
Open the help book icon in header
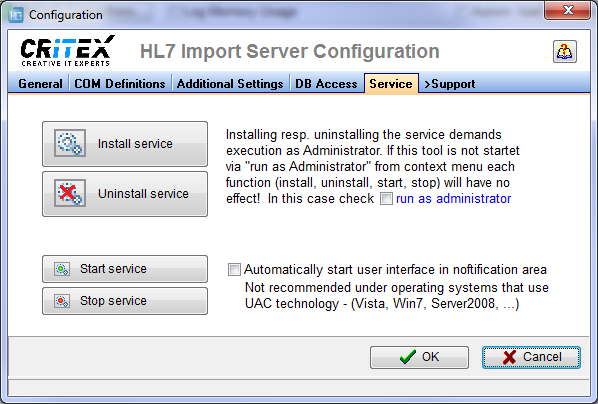point(565,52)
